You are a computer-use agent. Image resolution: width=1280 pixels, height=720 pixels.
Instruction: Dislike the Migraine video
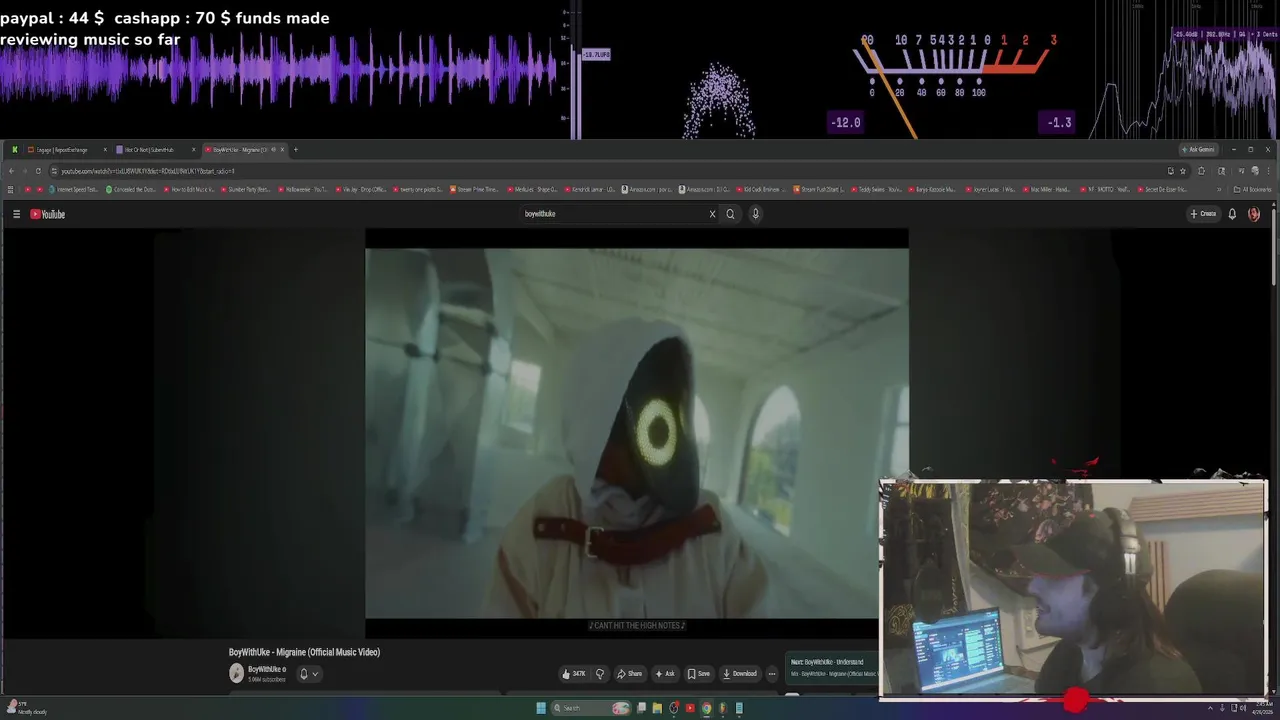coord(600,674)
